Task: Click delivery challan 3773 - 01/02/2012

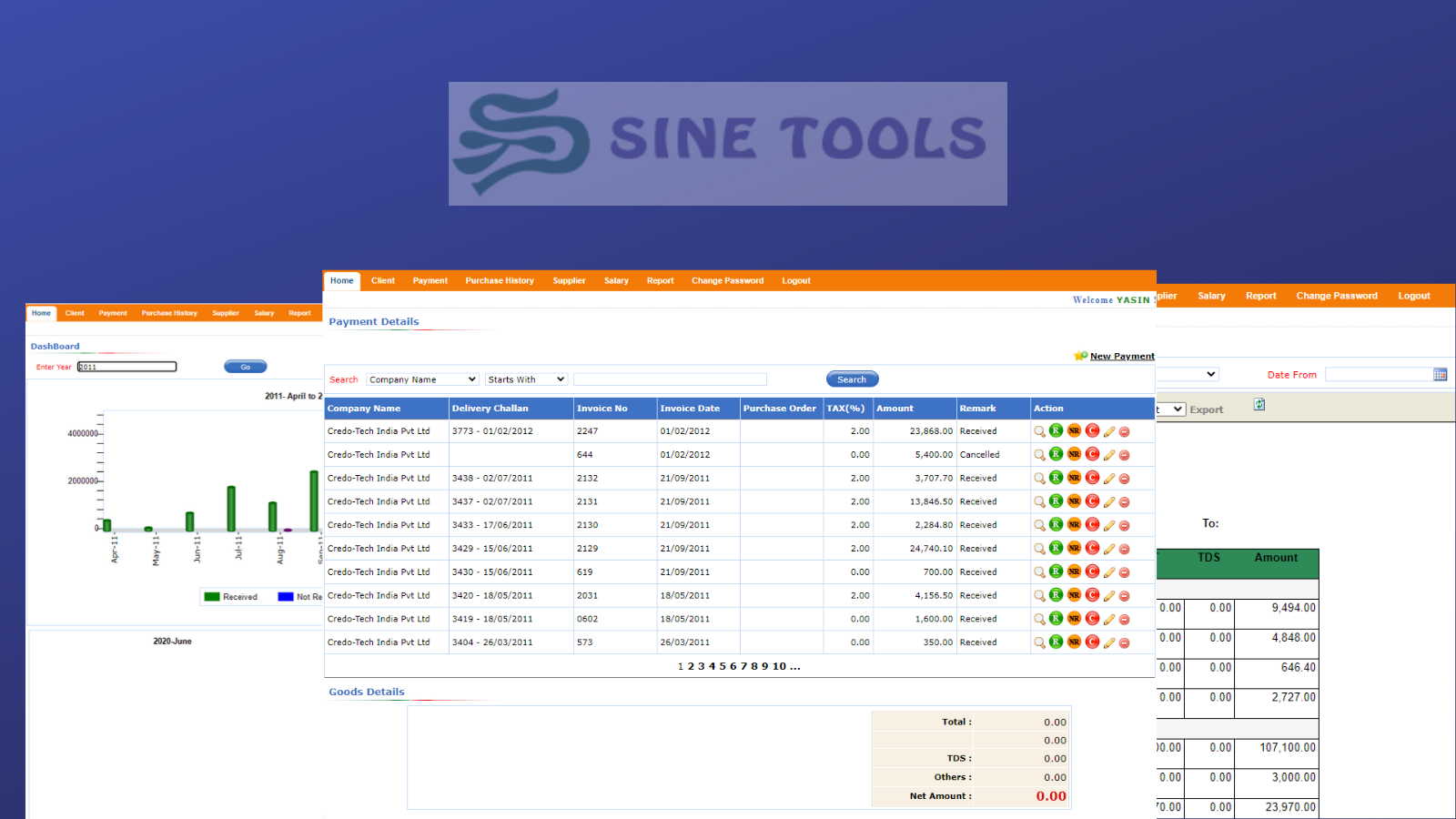Action: pyautogui.click(x=492, y=431)
